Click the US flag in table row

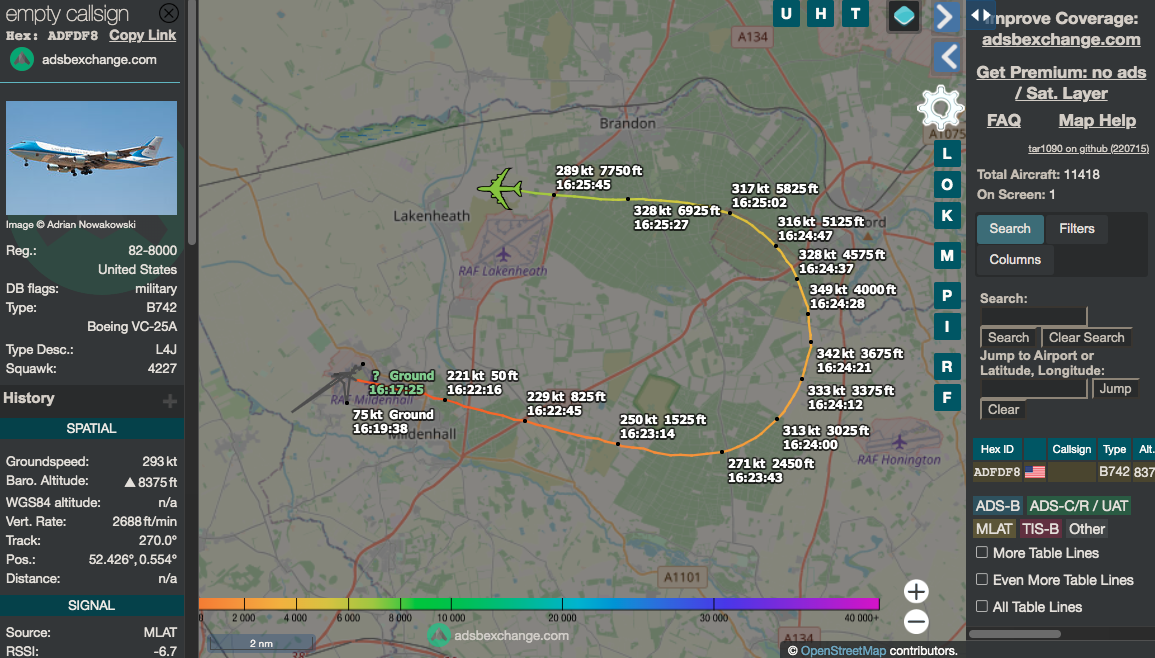click(1034, 472)
